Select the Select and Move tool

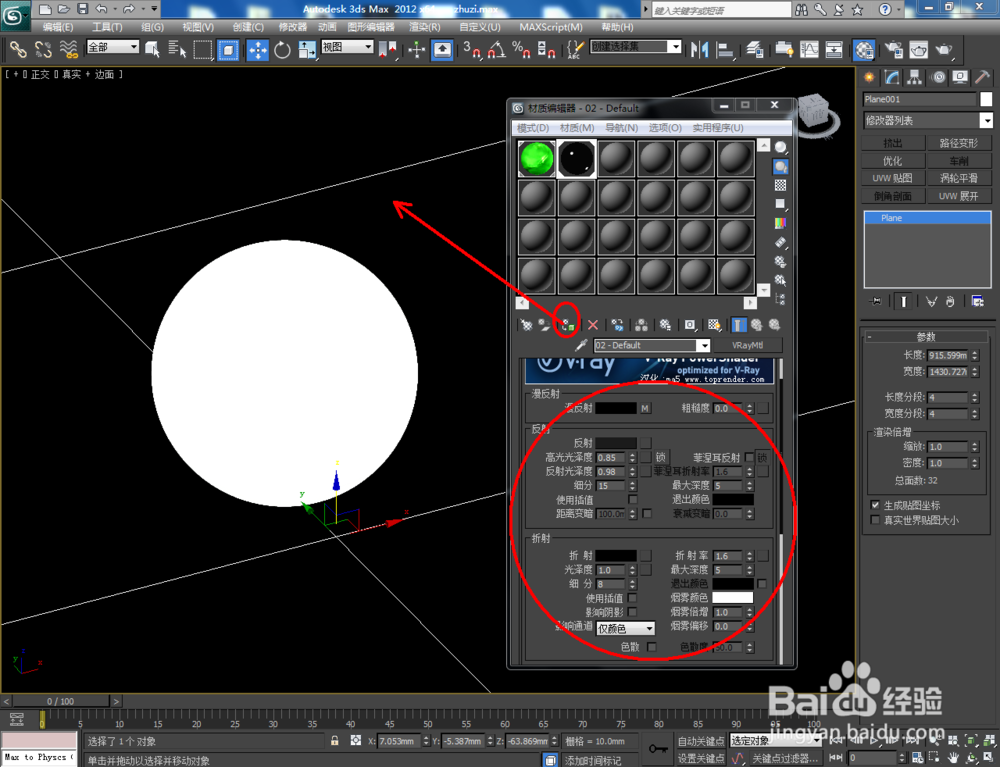258,49
